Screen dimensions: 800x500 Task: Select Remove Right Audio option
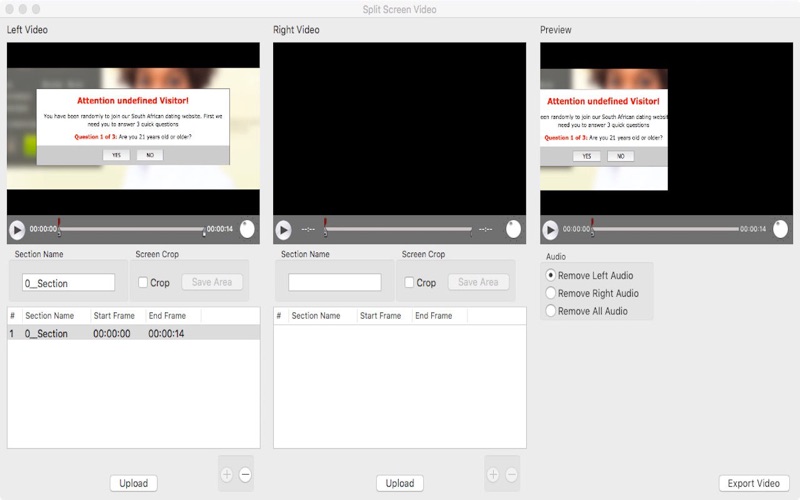[551, 293]
